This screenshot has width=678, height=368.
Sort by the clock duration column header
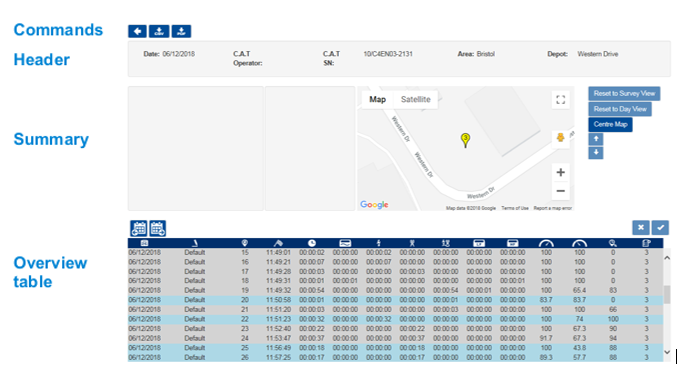312,243
